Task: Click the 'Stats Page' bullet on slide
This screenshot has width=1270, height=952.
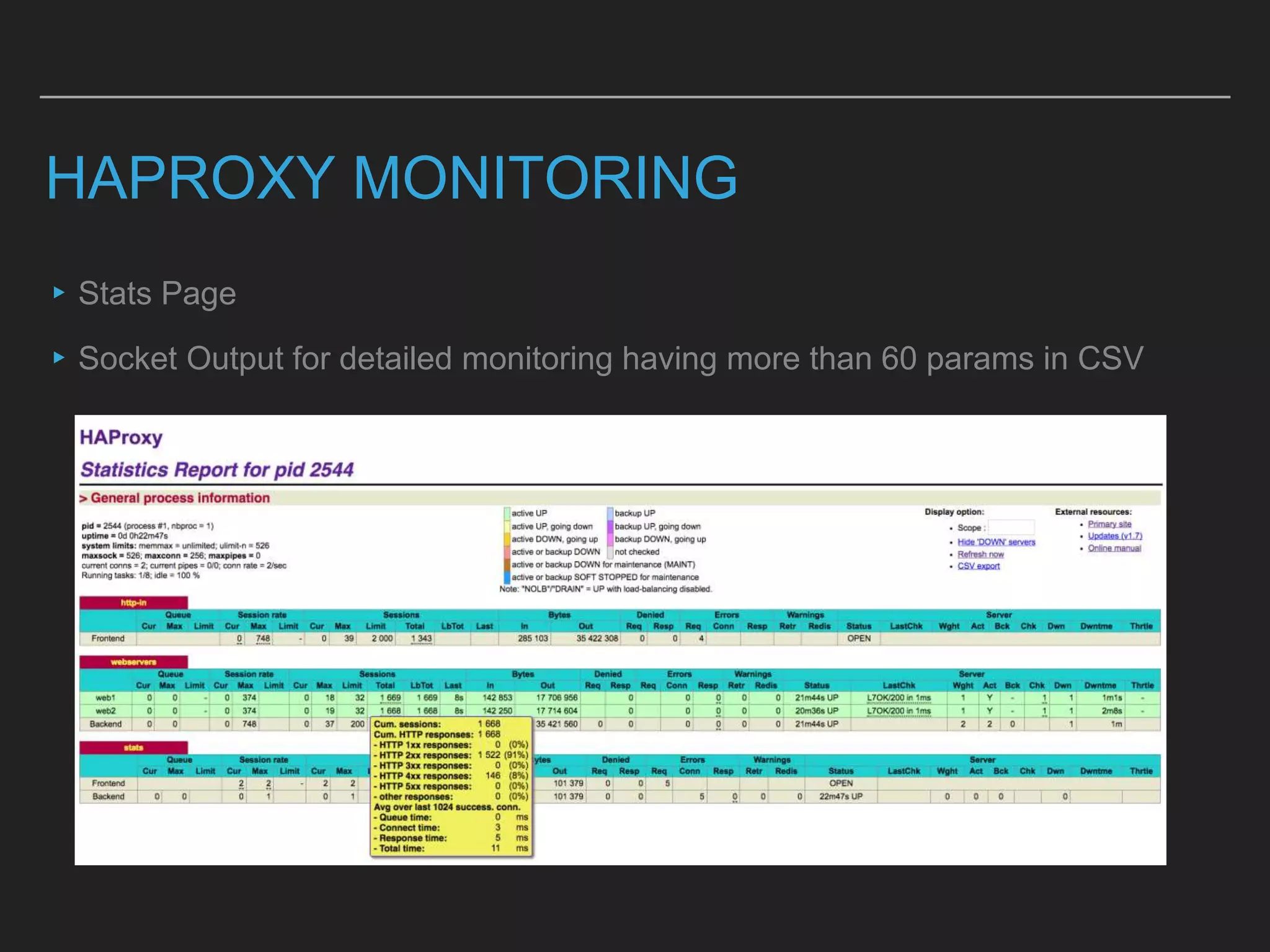Action: pos(157,293)
